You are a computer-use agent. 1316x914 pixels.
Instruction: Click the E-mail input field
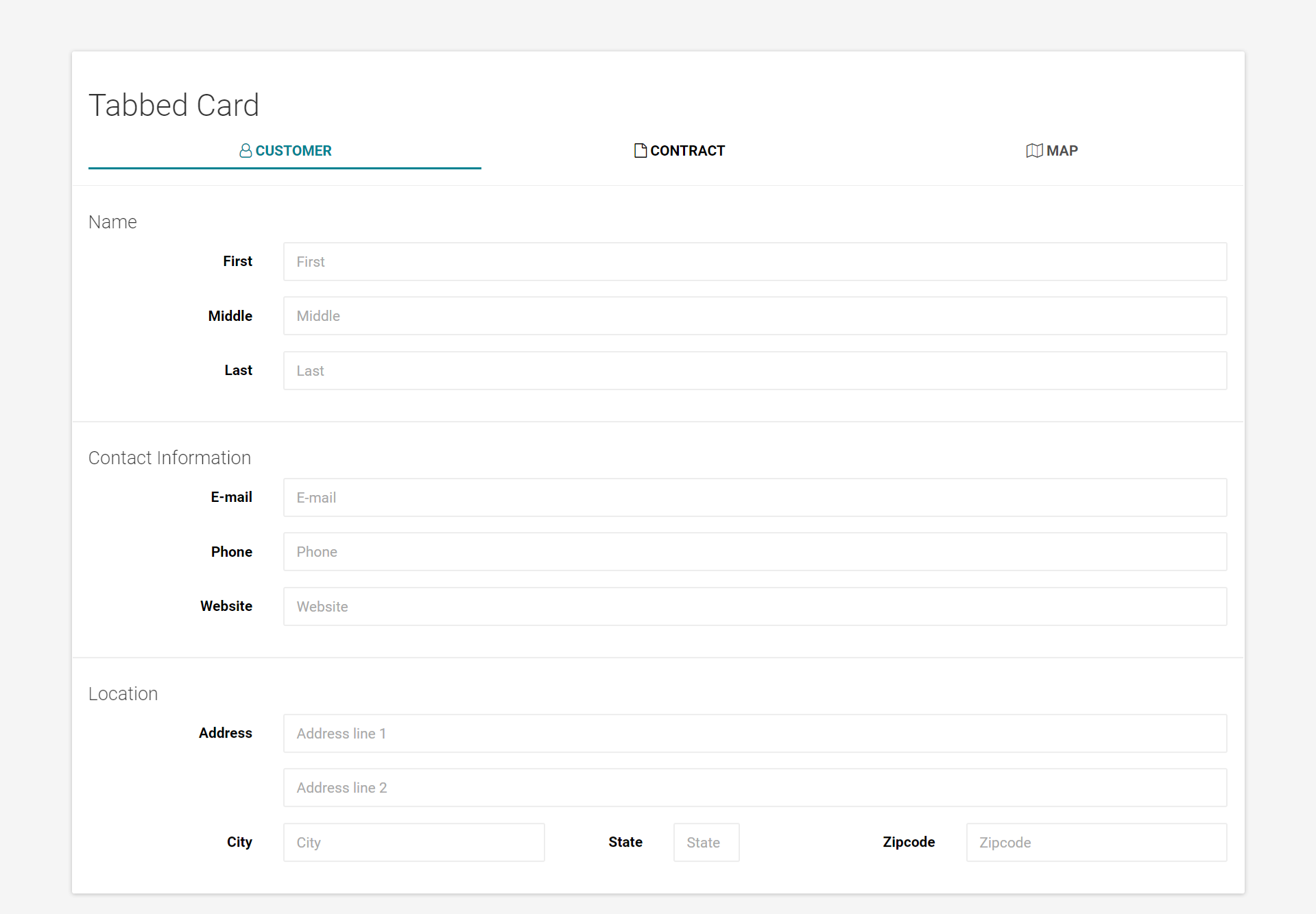754,498
